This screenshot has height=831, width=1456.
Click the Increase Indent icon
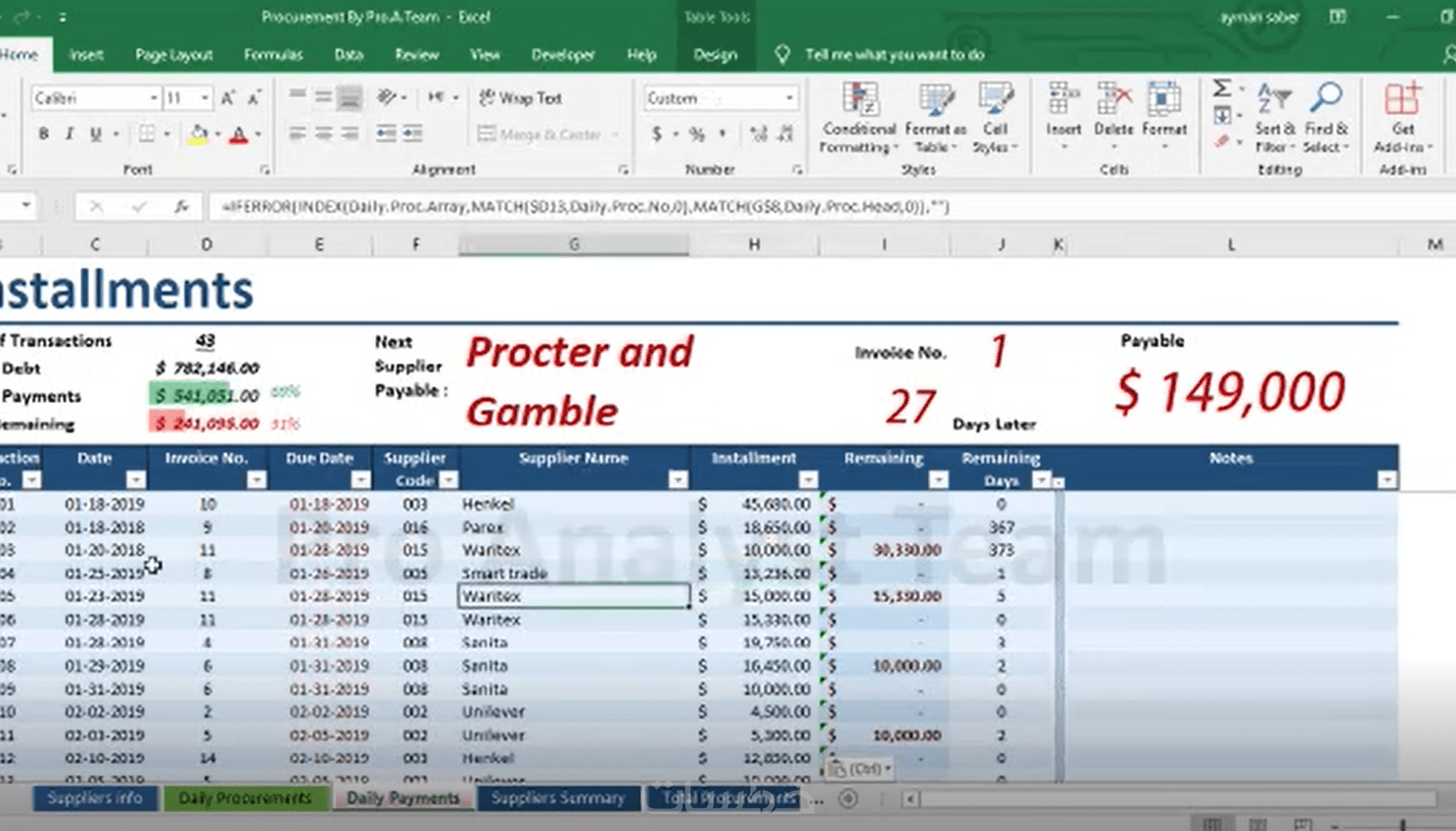(x=413, y=134)
